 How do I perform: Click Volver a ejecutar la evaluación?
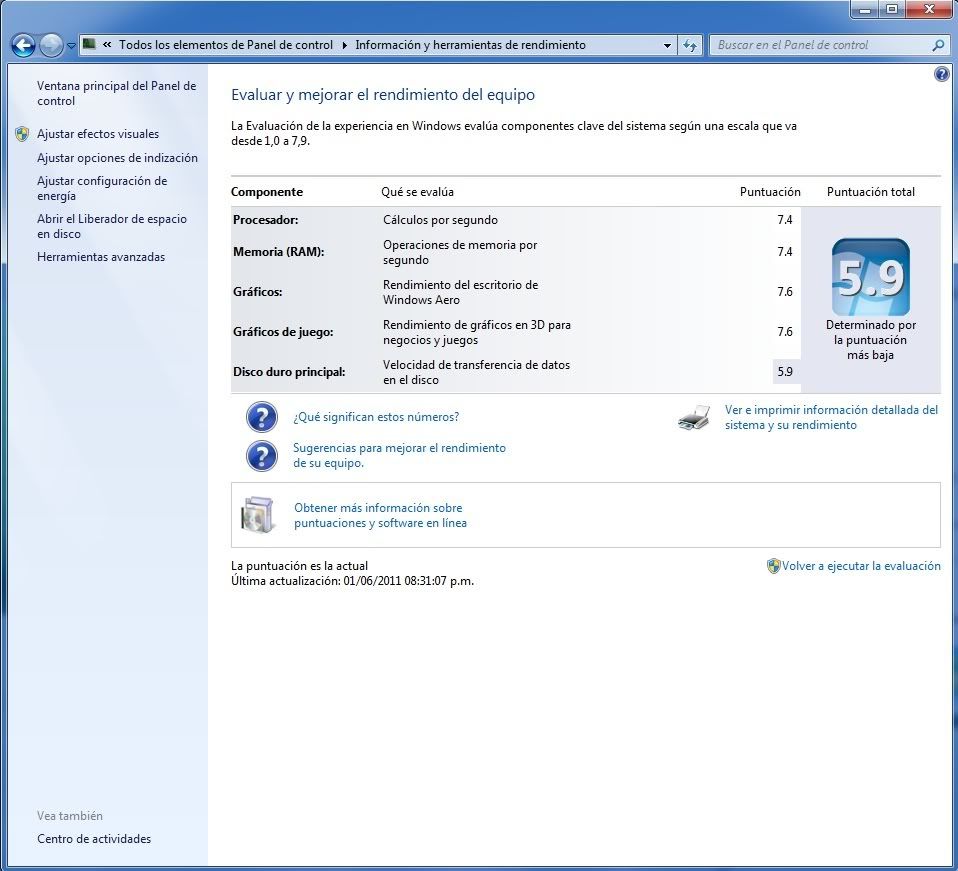tap(861, 566)
